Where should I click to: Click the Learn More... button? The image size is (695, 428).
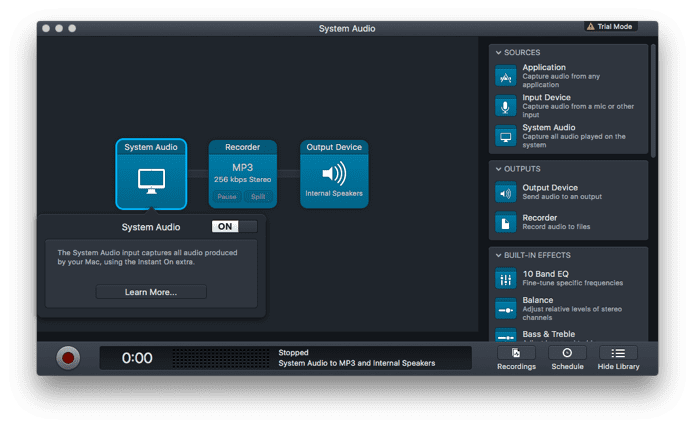(x=151, y=292)
